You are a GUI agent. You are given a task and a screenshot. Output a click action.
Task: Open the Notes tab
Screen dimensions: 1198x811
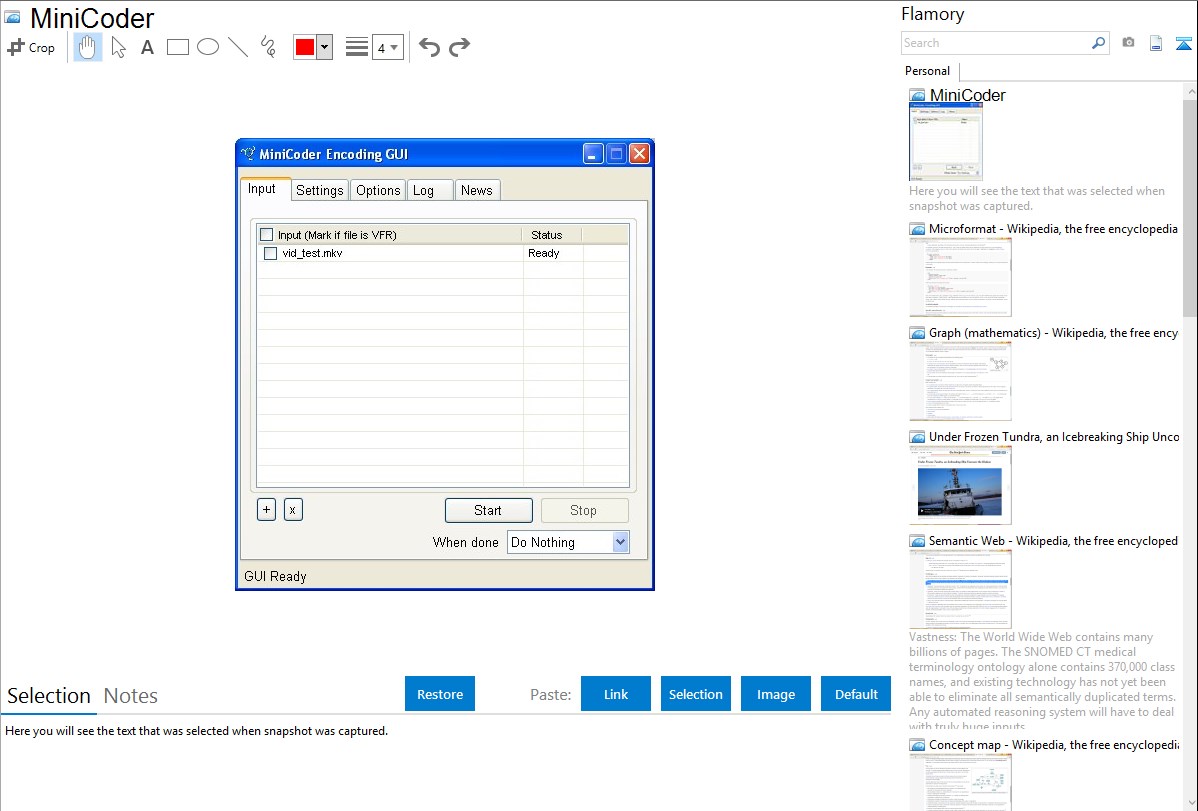(x=131, y=696)
